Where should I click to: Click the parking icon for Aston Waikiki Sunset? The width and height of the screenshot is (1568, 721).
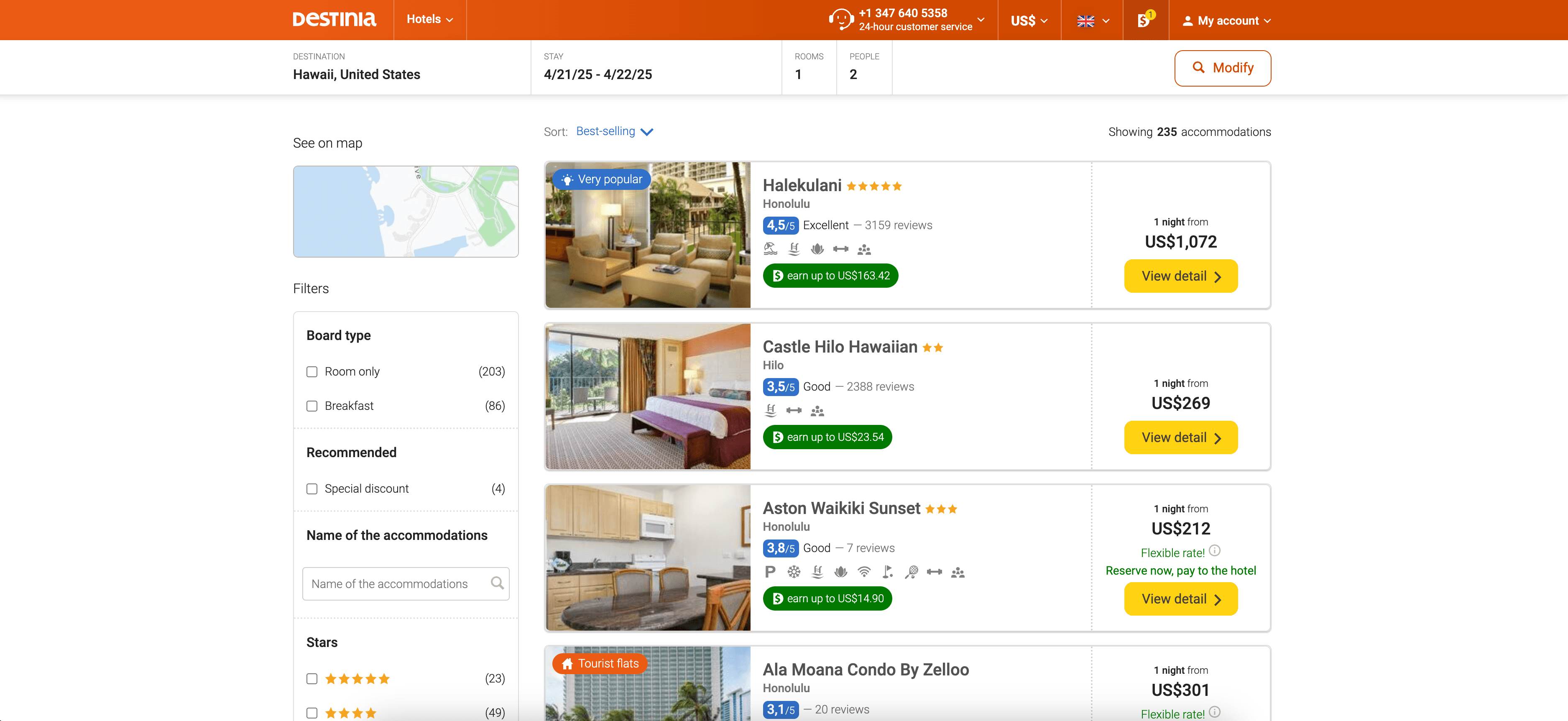770,572
